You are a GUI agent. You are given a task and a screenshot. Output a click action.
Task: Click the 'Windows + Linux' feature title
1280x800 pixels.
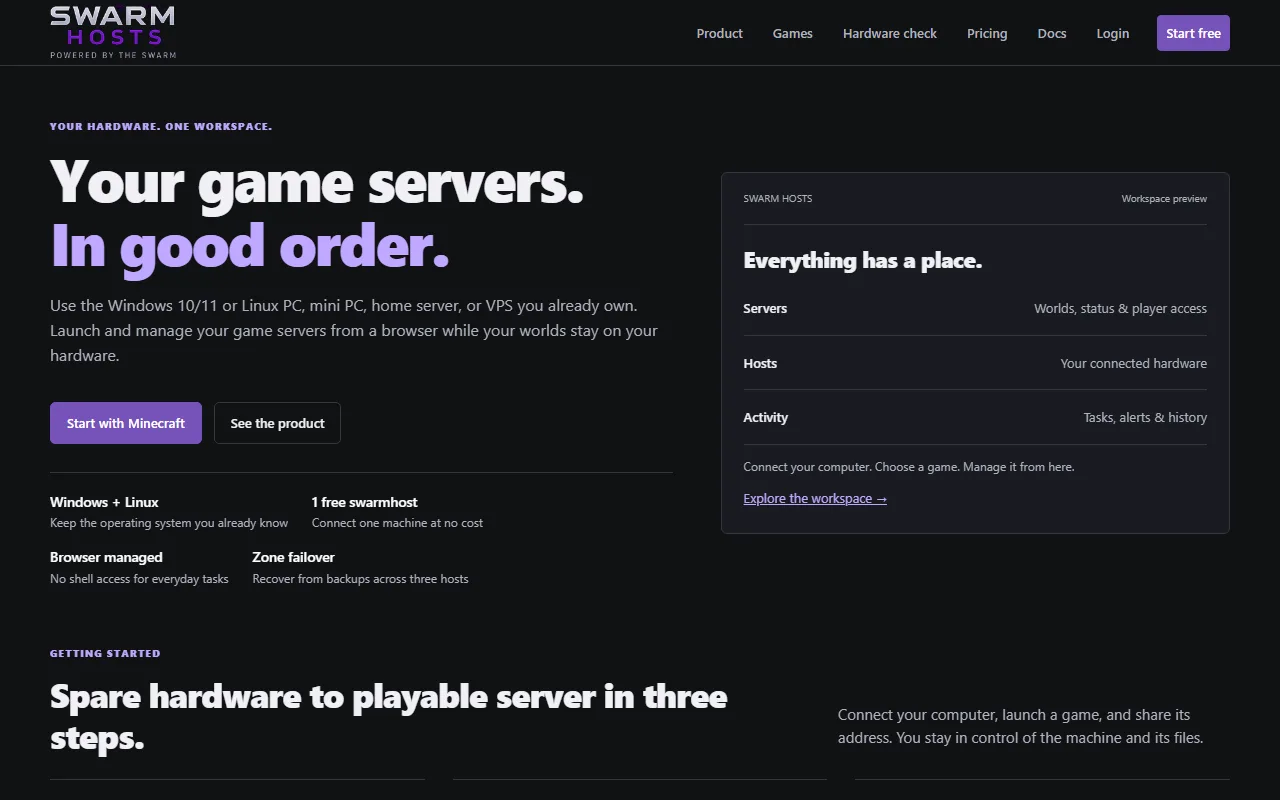coord(104,502)
